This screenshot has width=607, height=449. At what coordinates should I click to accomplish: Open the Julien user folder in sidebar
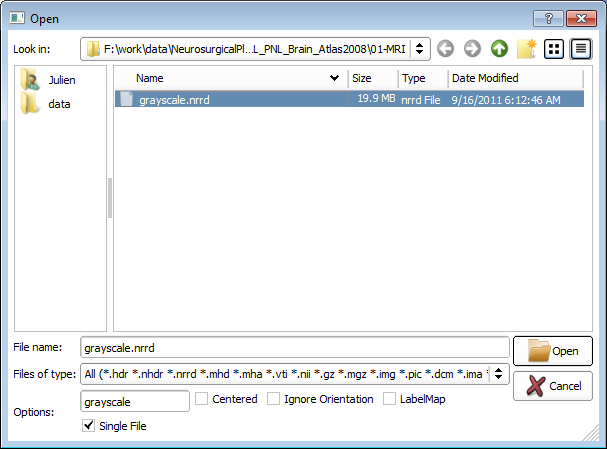61,80
